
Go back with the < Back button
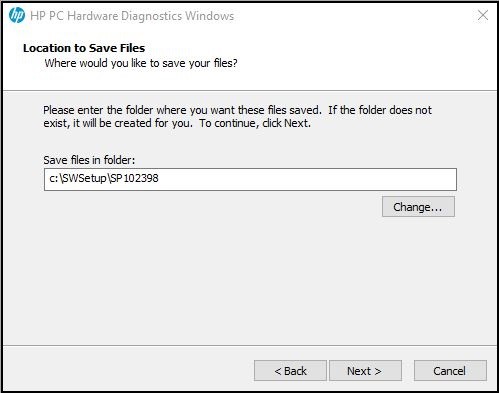(290, 370)
